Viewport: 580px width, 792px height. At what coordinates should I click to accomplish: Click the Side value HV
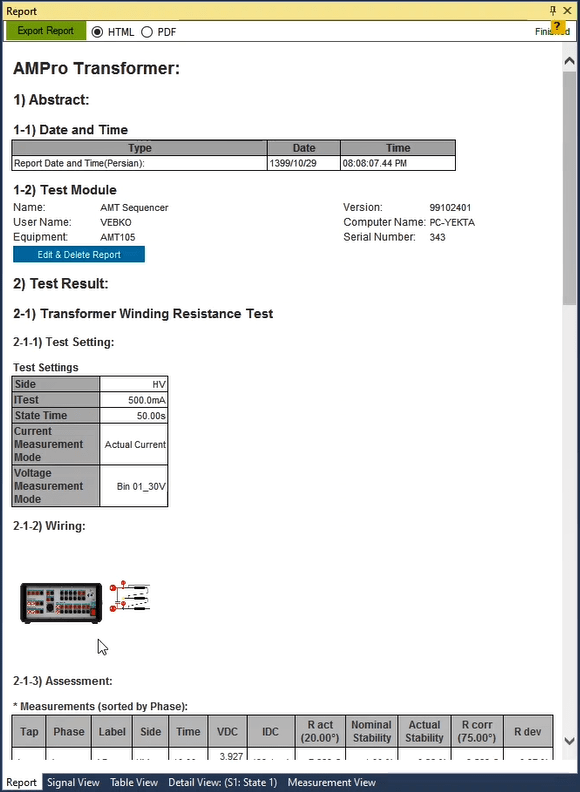[133, 384]
